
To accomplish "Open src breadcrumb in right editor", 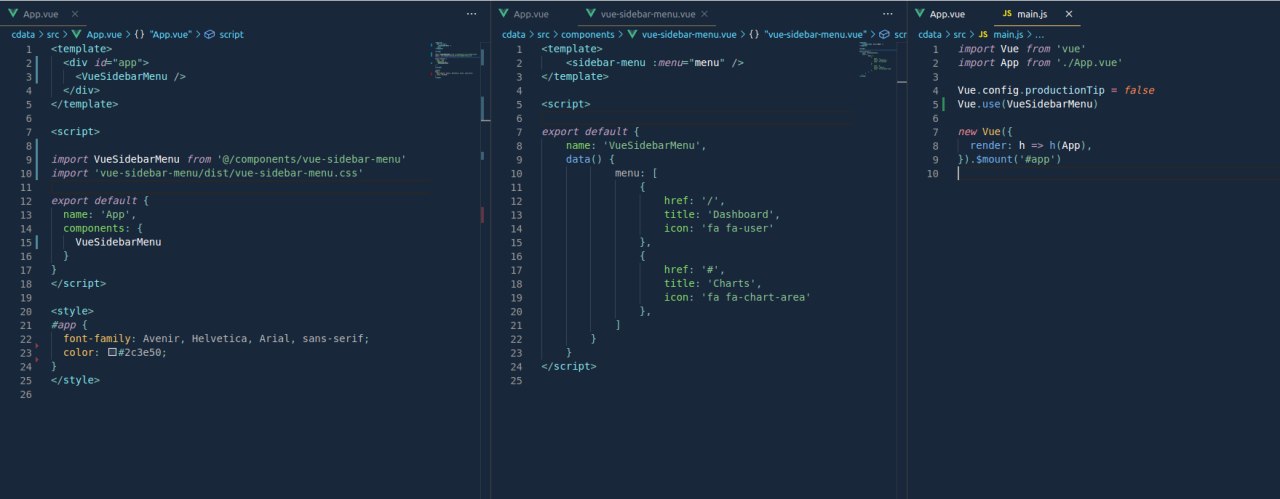I will pyautogui.click(x=961, y=34).
